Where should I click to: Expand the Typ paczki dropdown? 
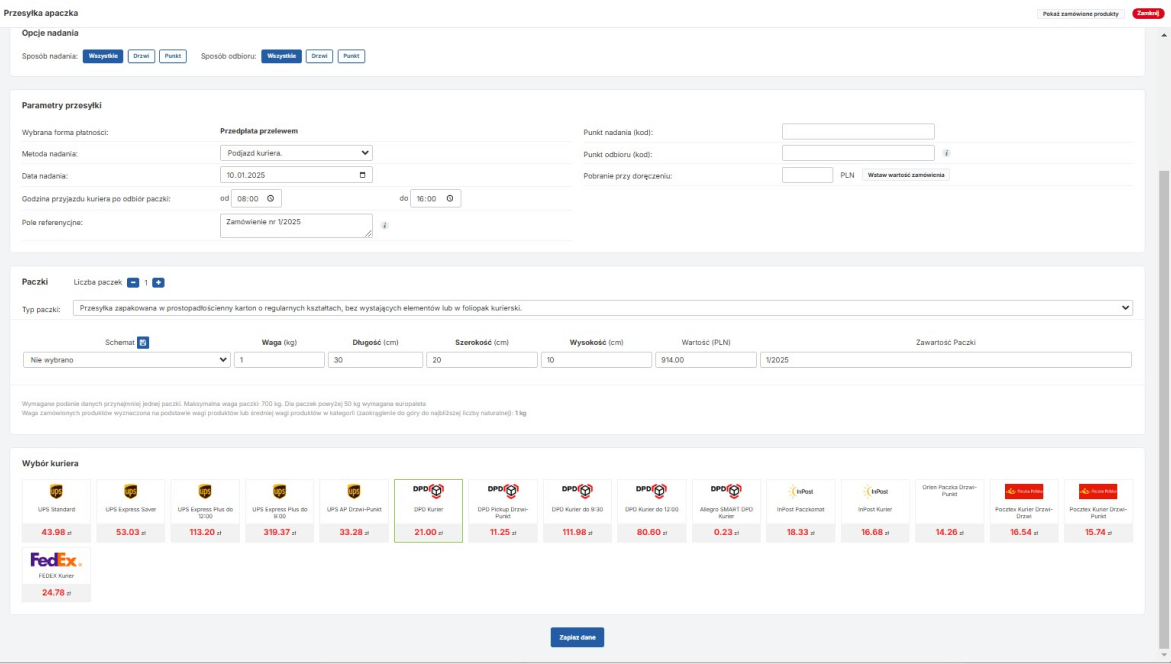click(x=603, y=308)
